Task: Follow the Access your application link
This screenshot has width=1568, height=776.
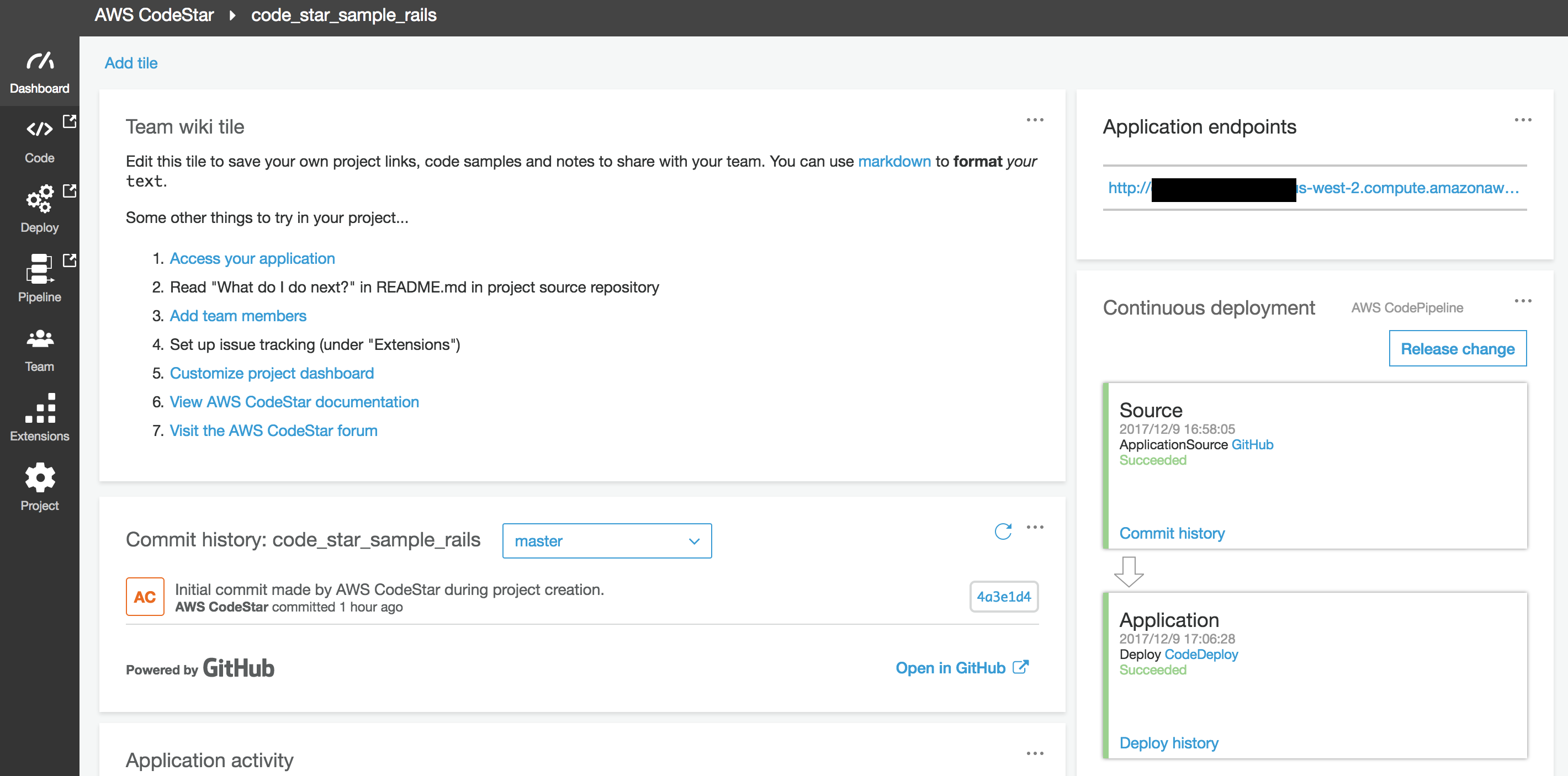Action: 252,258
